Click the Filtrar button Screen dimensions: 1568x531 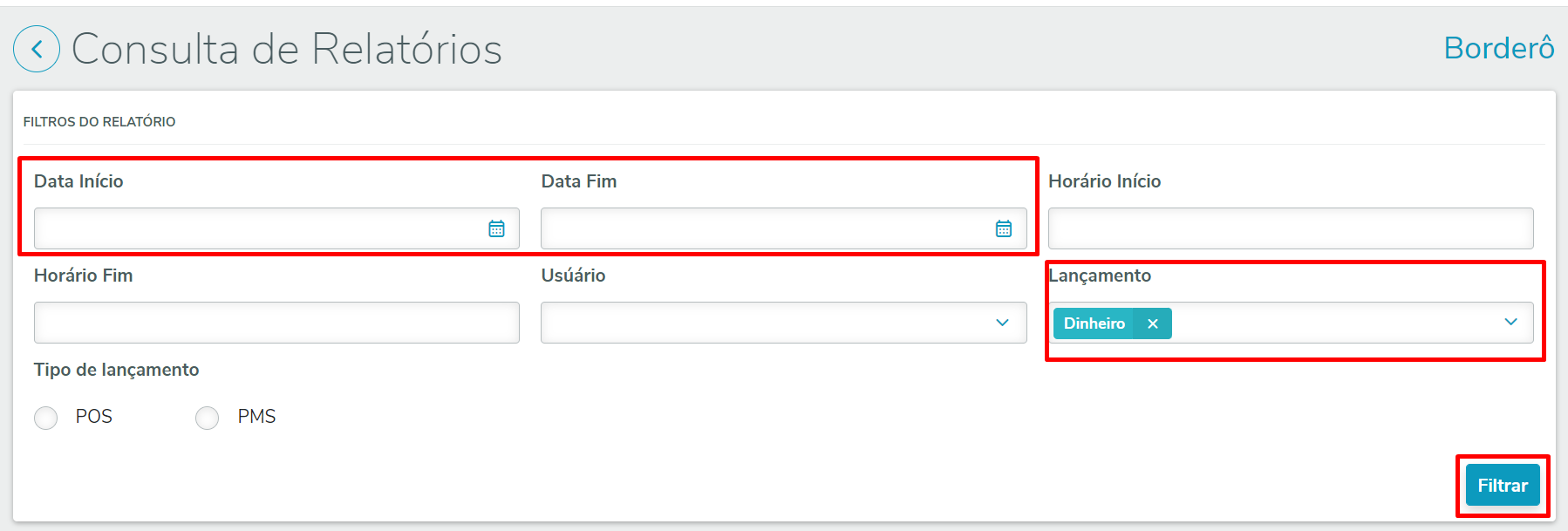[x=1503, y=486]
